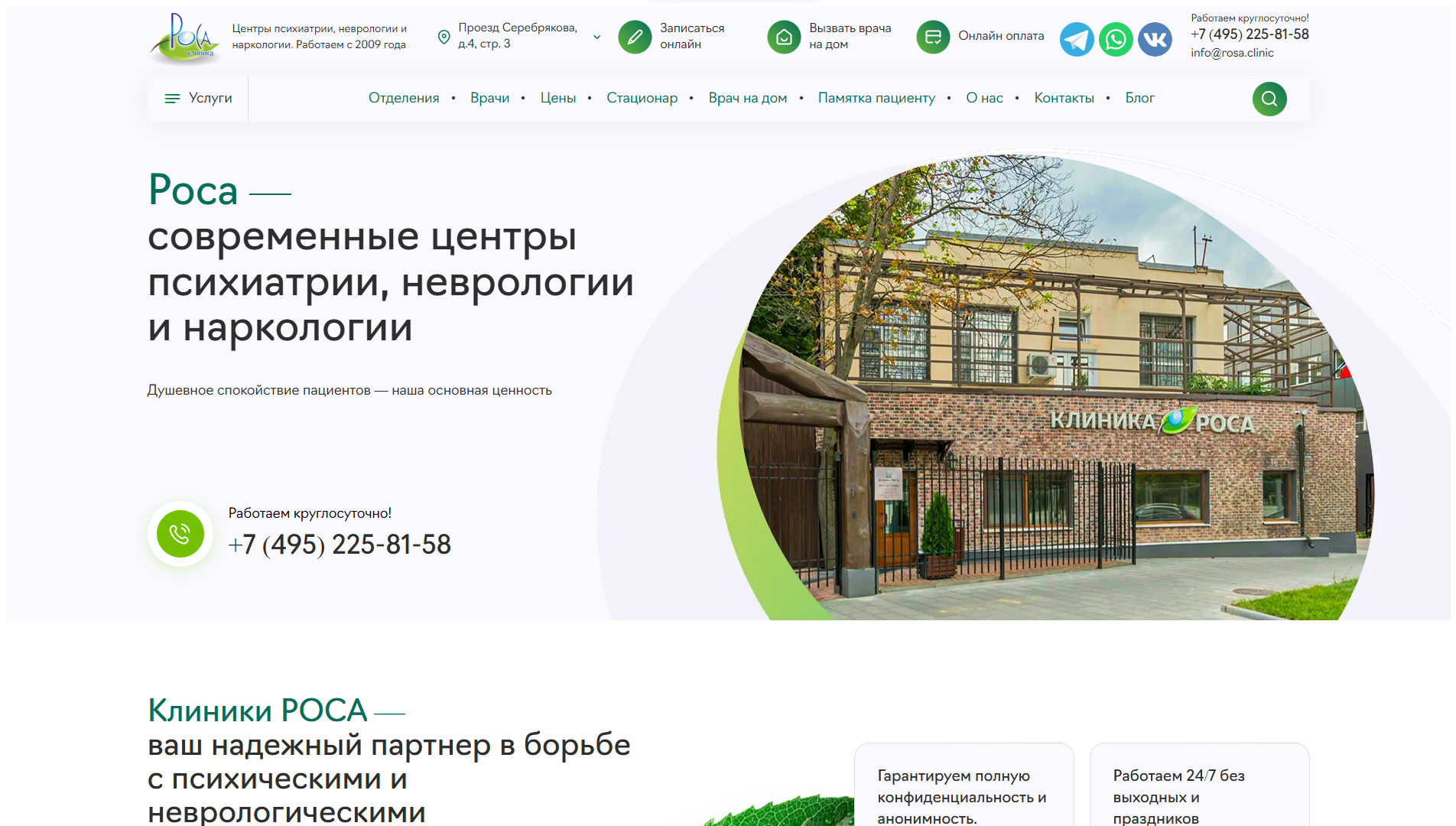Click the header tagline Центры психиатрии, неврологии

[x=320, y=37]
